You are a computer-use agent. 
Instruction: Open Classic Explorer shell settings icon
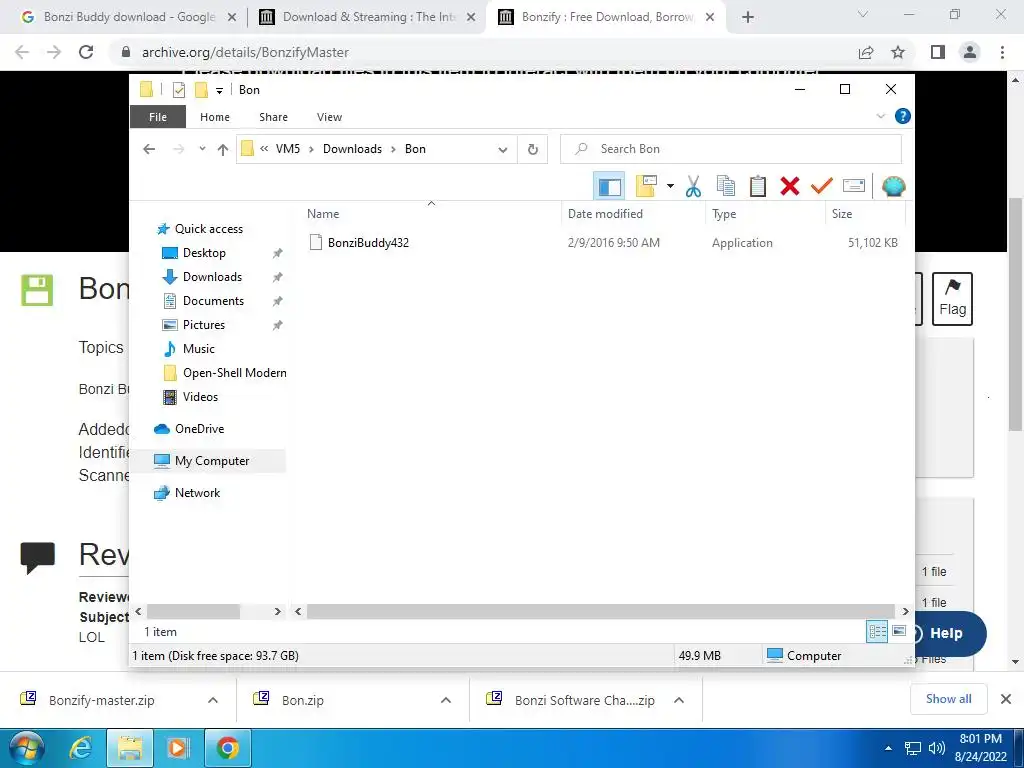pyautogui.click(x=893, y=186)
